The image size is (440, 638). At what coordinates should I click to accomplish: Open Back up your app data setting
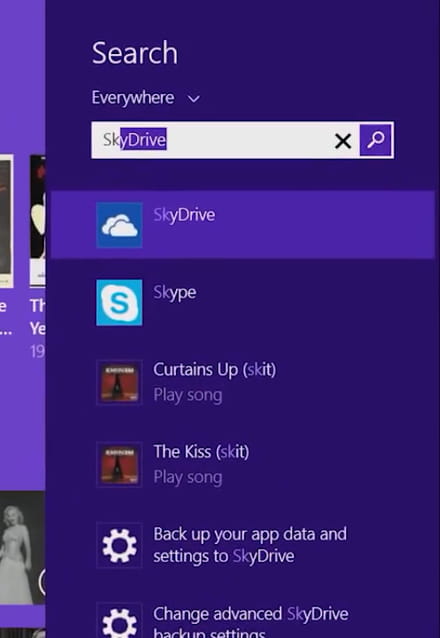pyautogui.click(x=250, y=545)
